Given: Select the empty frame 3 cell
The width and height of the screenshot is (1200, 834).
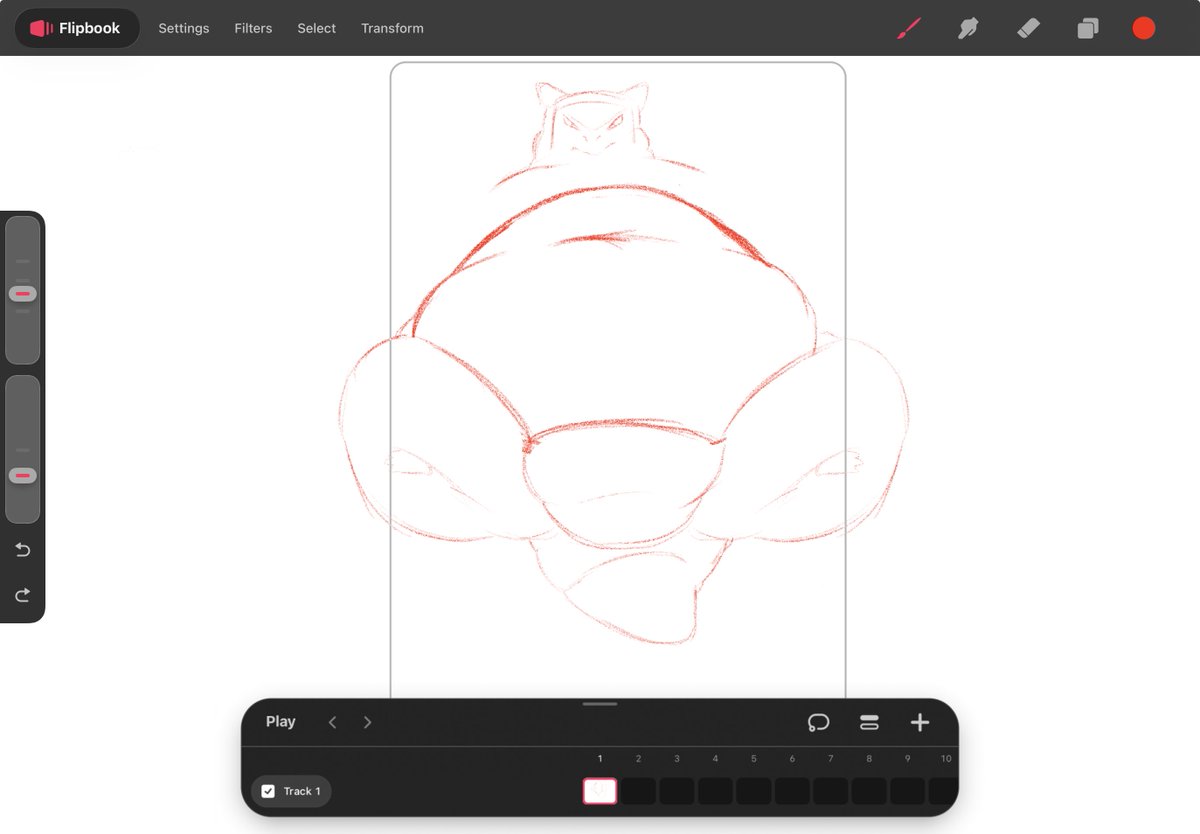Looking at the screenshot, I should pos(677,791).
